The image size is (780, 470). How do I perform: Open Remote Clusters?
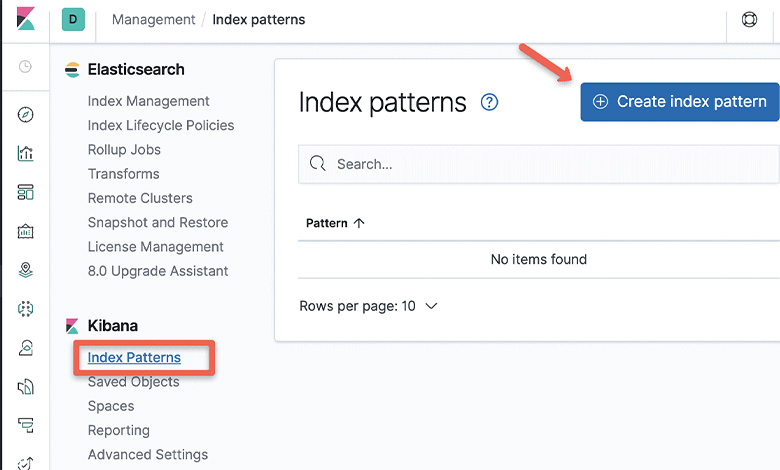(140, 198)
